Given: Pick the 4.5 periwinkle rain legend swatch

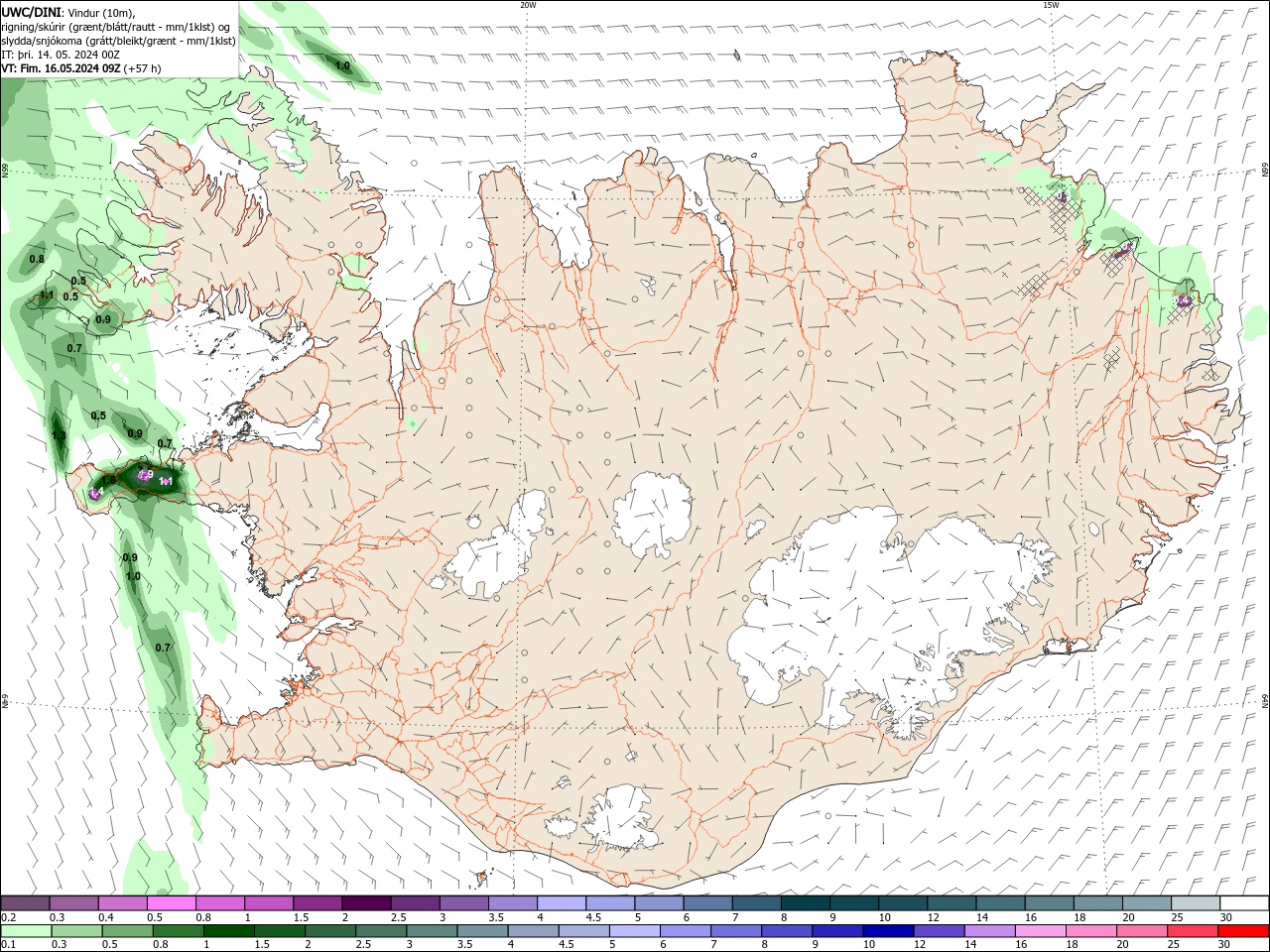Looking at the screenshot, I should 585,931.
